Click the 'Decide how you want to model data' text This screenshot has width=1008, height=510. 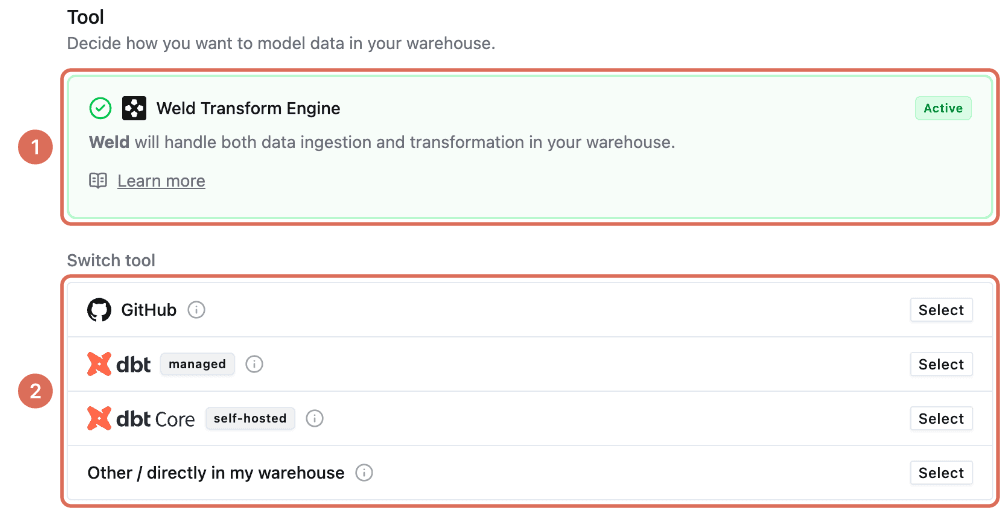tap(281, 44)
